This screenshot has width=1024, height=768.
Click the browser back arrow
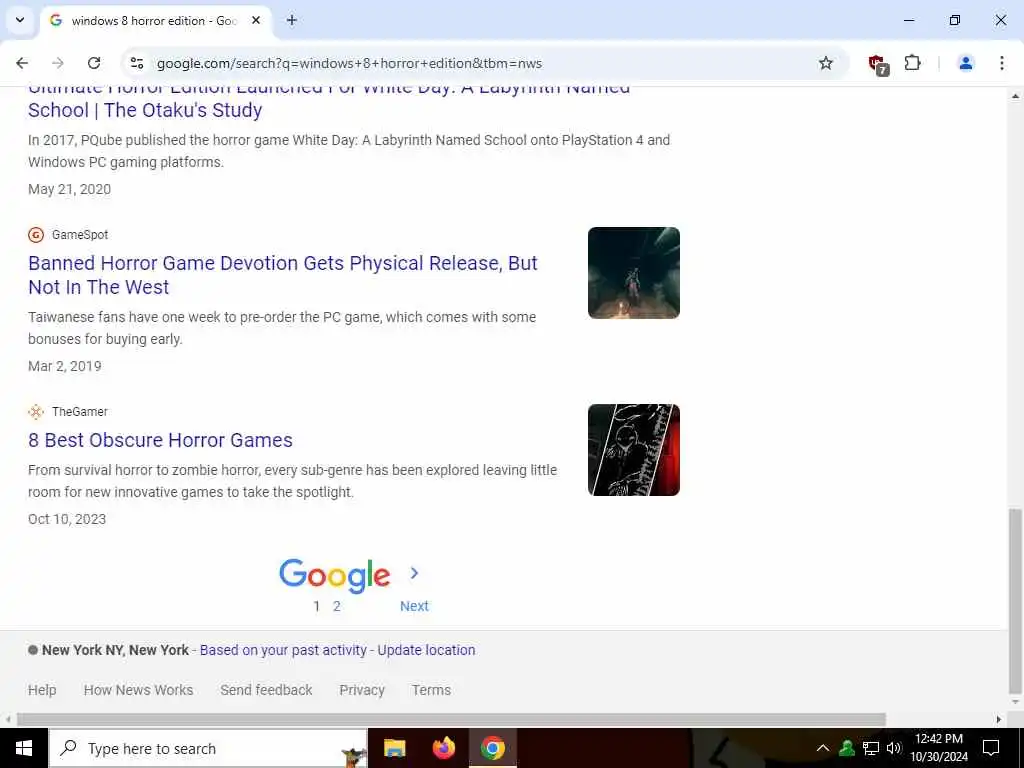22,63
